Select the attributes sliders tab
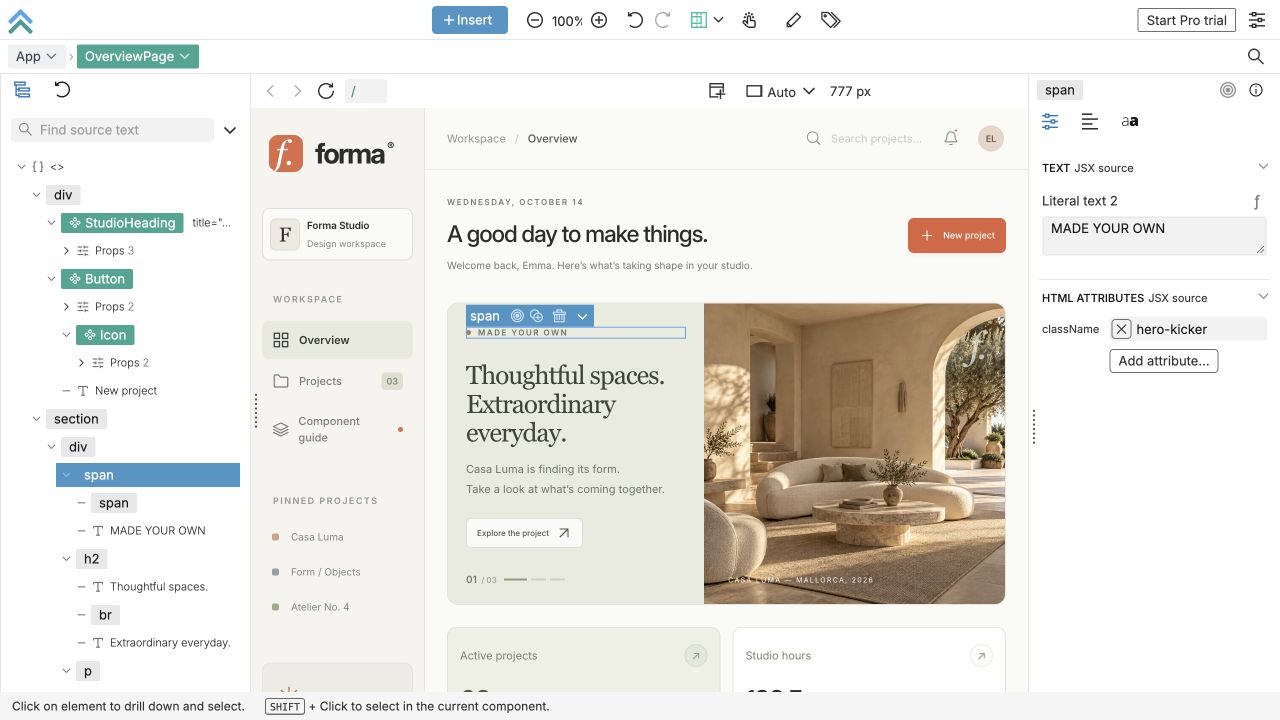The image size is (1280, 720). [1050, 121]
